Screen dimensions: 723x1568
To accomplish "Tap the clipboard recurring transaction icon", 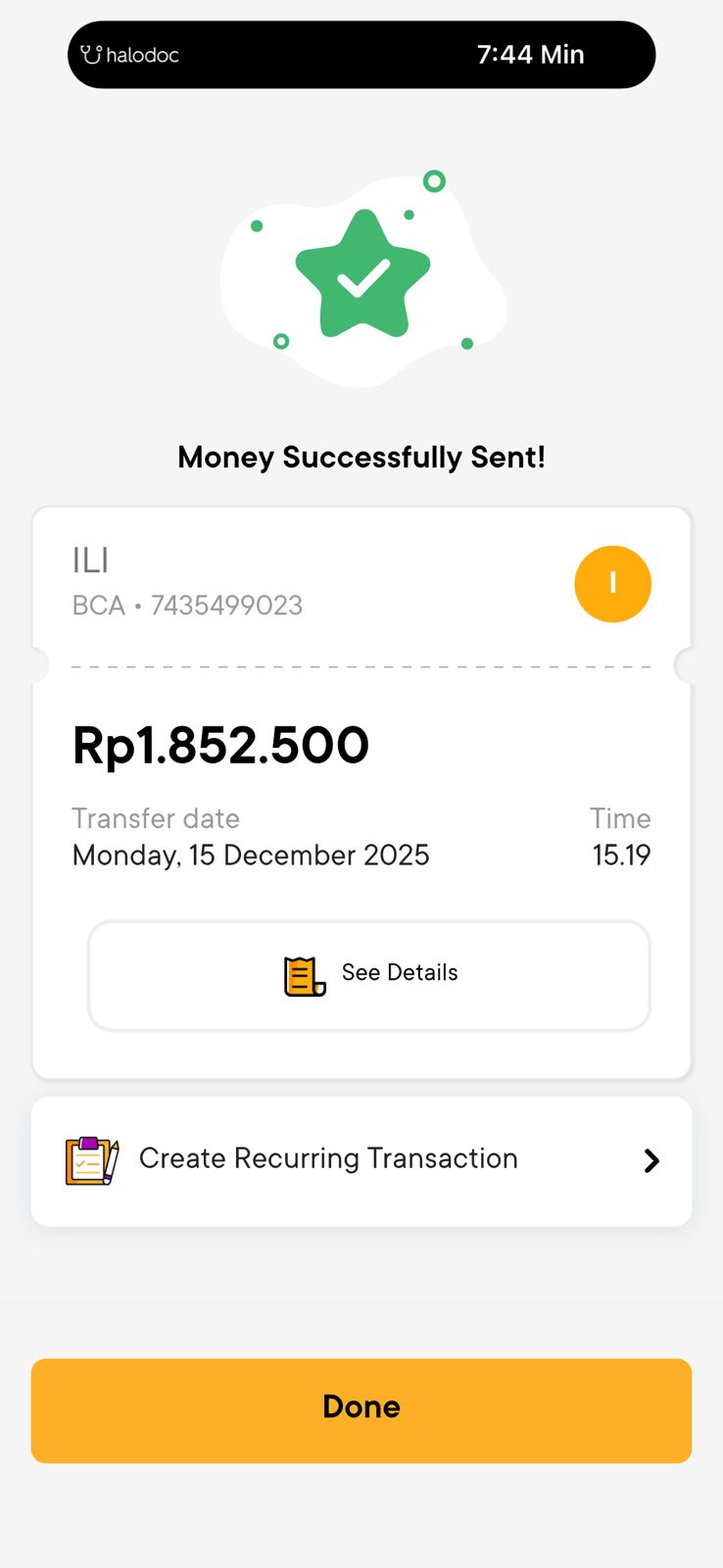I will click(92, 1160).
